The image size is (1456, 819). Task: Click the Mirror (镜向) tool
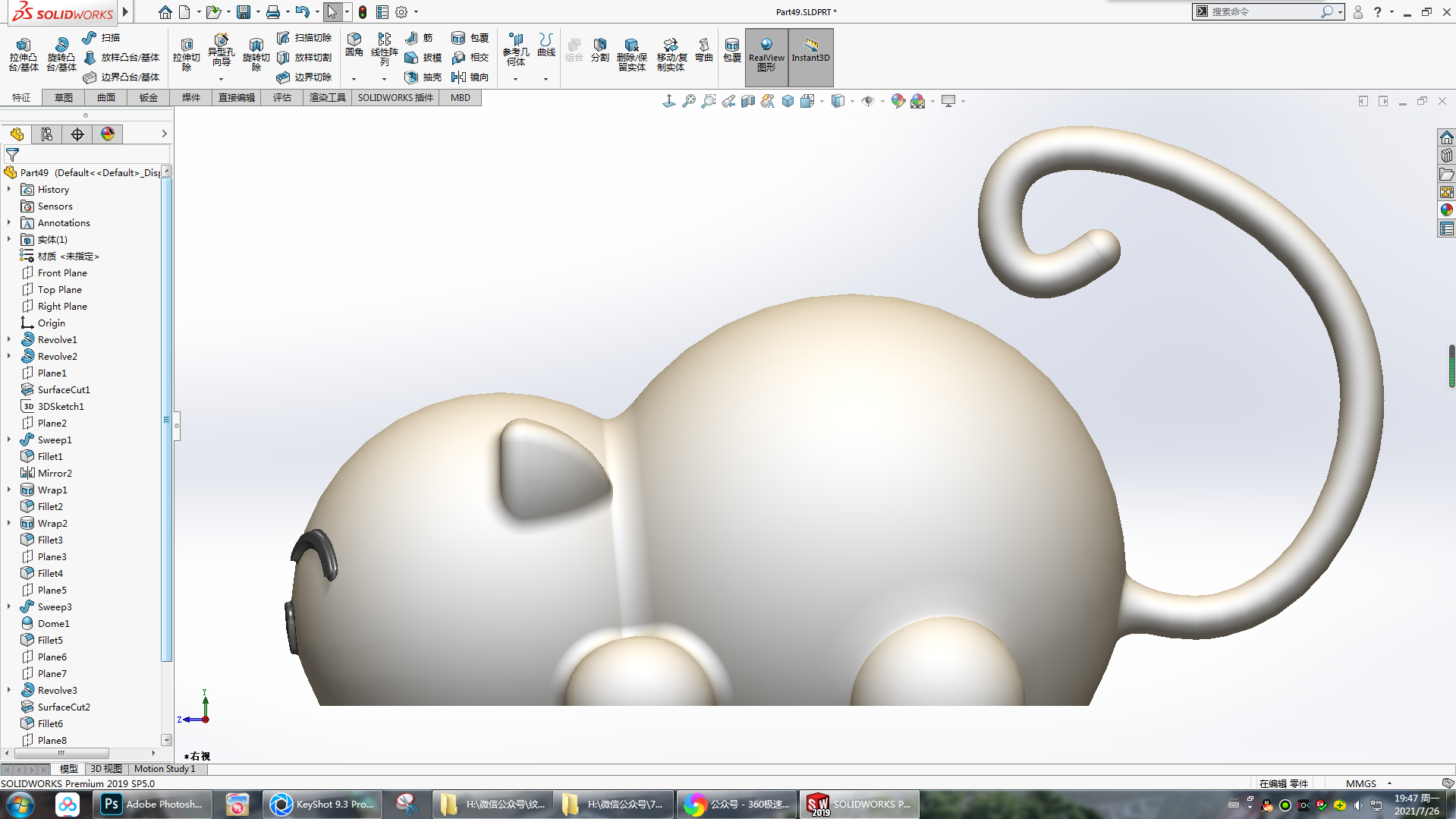click(x=470, y=77)
